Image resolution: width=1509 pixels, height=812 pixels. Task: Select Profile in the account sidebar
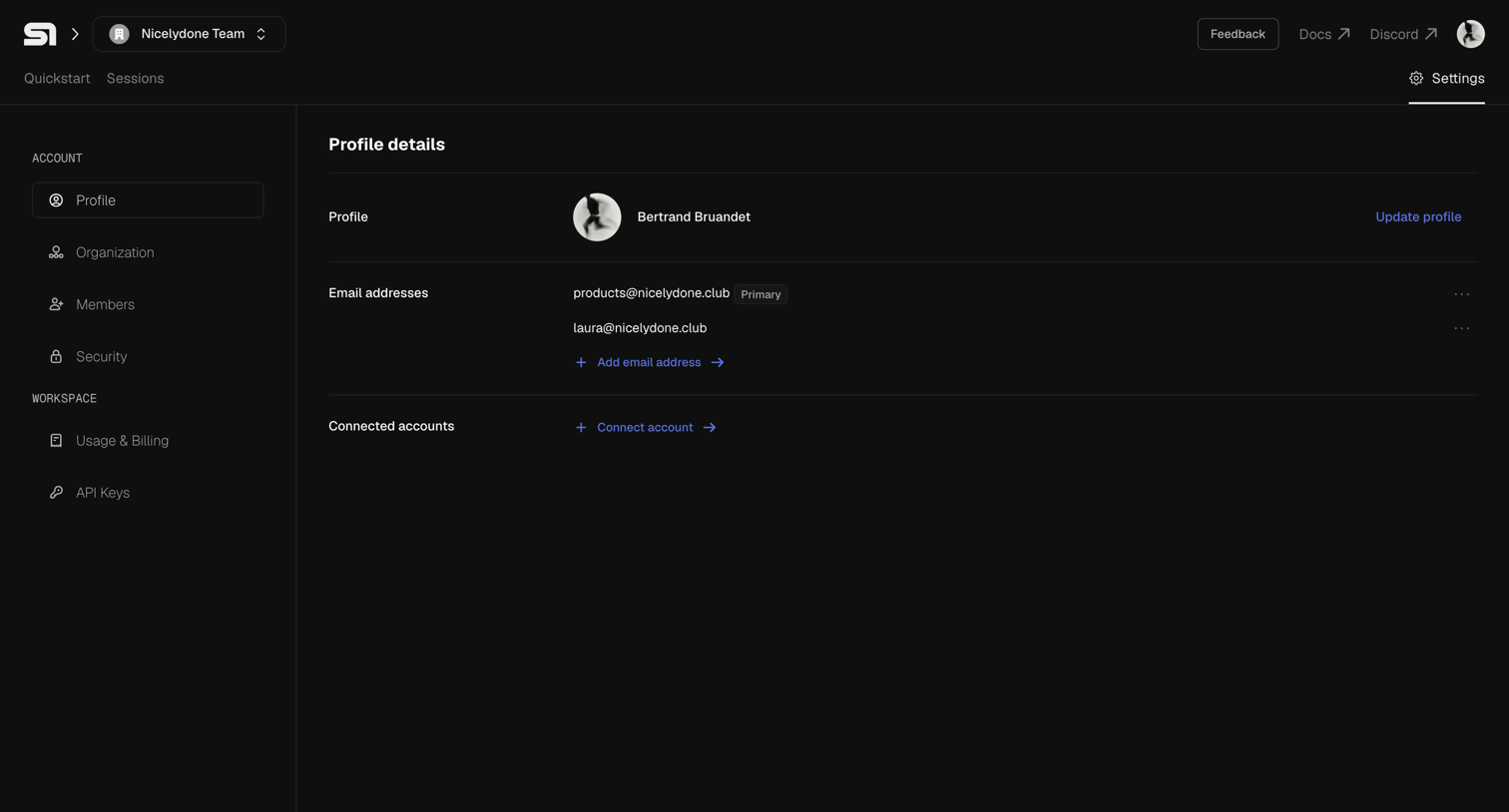pyautogui.click(x=148, y=201)
